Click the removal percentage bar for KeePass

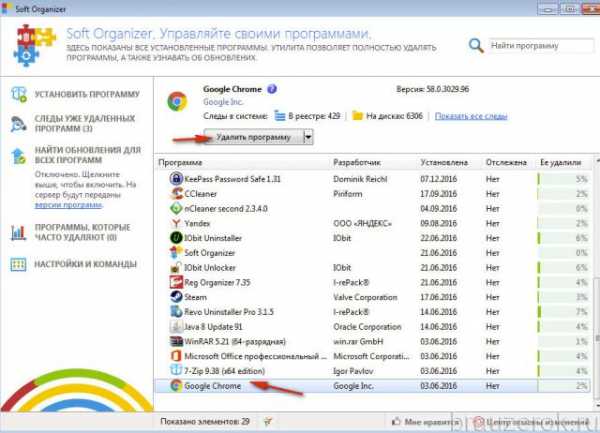pyautogui.click(x=562, y=179)
